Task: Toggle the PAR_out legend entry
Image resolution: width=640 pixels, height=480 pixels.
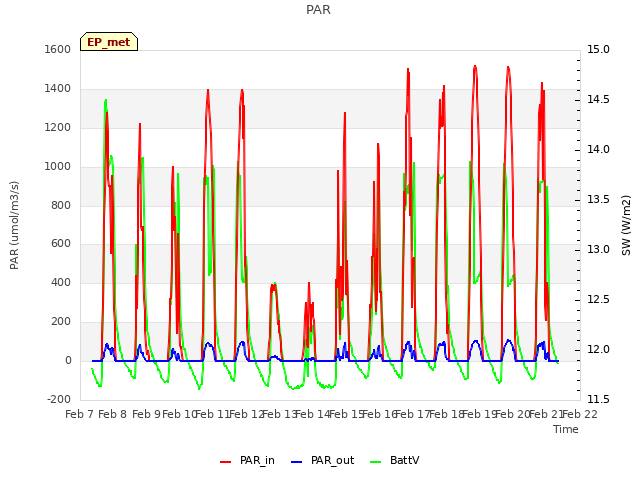Action: (x=322, y=460)
